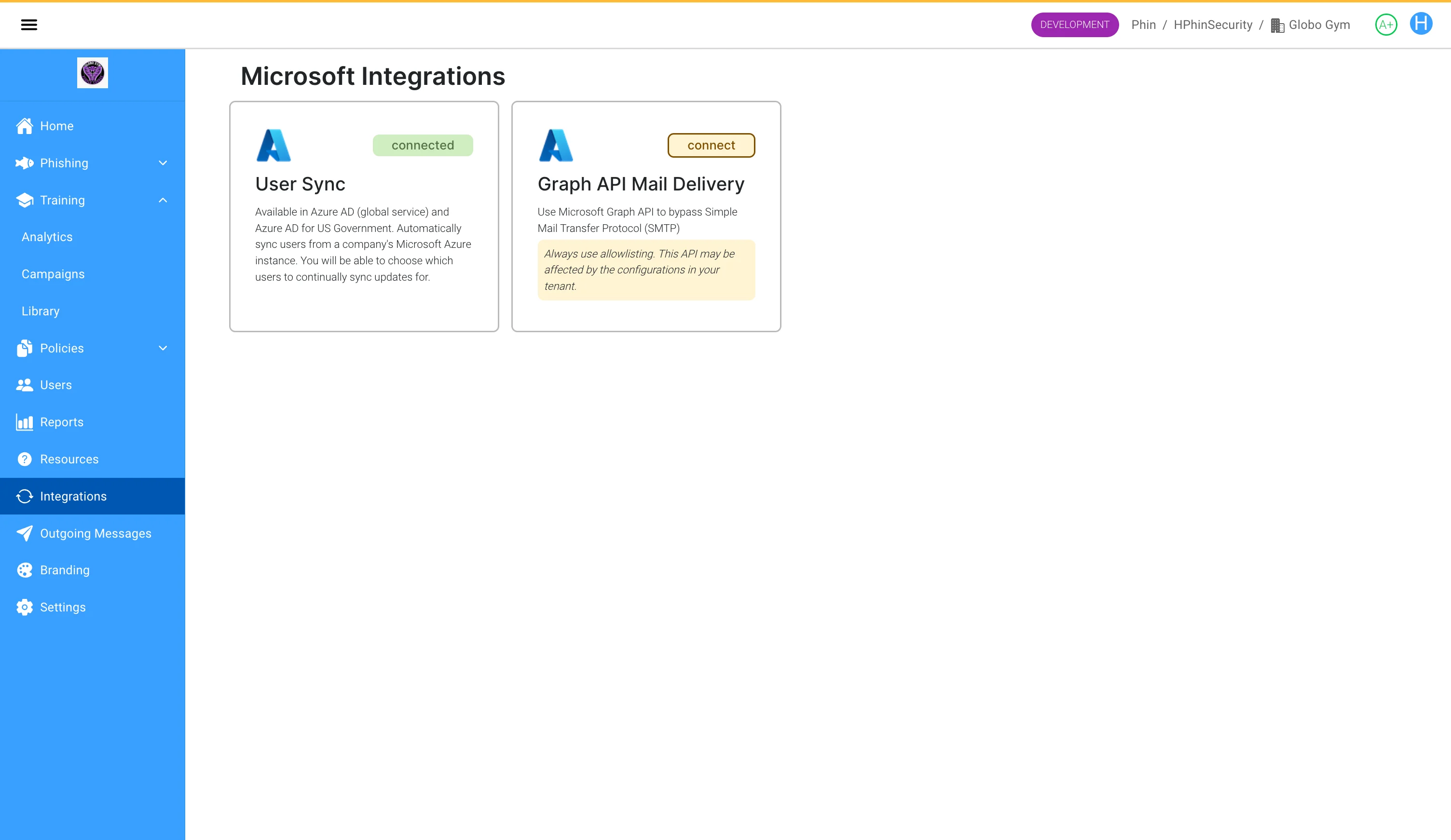Click the Resources question mark icon
Image resolution: width=1451 pixels, height=840 pixels.
tap(25, 460)
